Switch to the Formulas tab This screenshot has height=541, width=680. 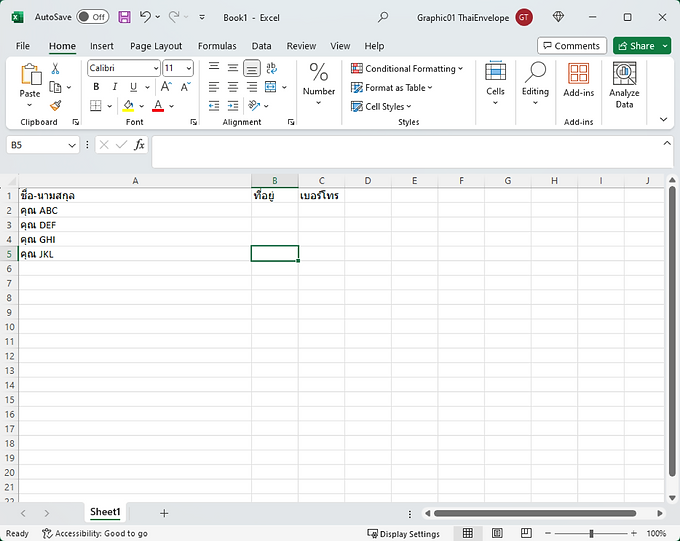[x=217, y=46]
